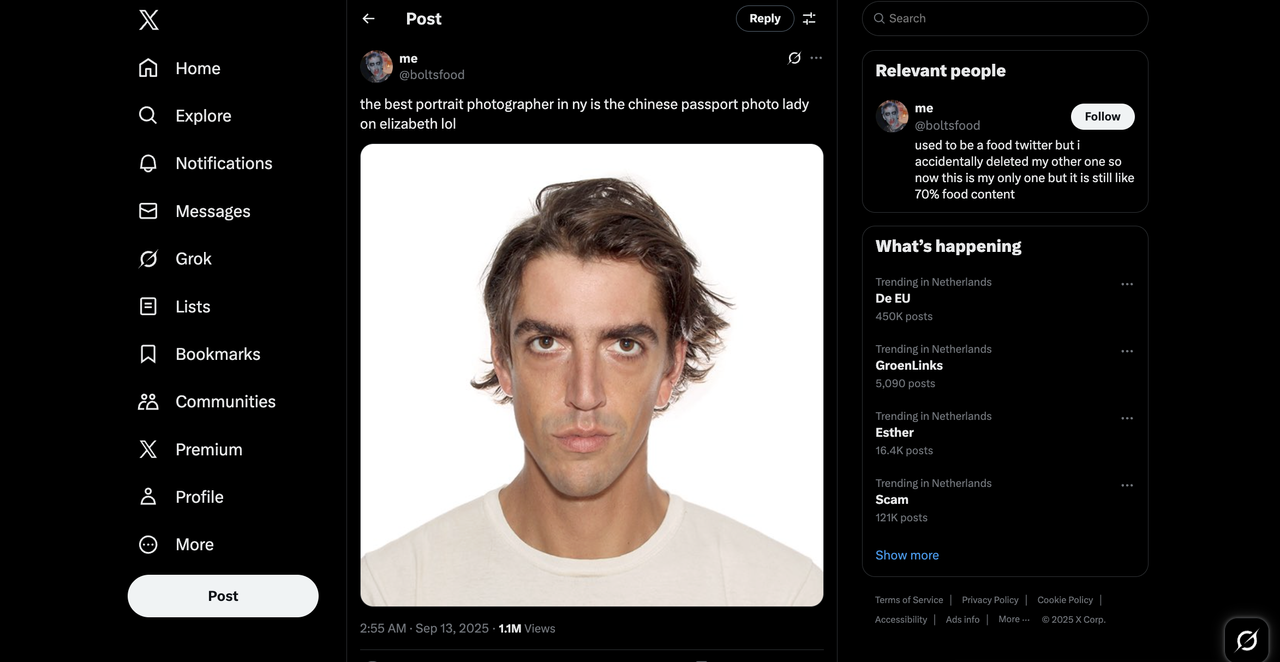1280x662 pixels.
Task: Click the Reply button in the header
Action: click(x=765, y=19)
